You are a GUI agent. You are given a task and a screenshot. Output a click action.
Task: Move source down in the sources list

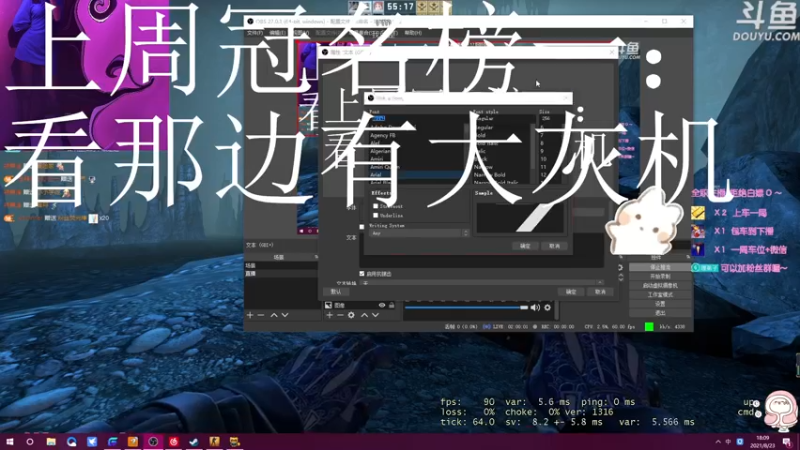click(376, 315)
